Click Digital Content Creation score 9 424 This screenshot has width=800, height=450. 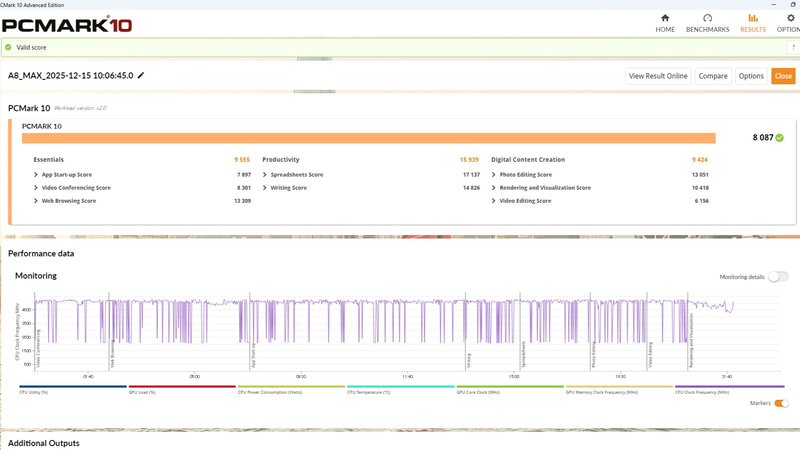[700, 160]
